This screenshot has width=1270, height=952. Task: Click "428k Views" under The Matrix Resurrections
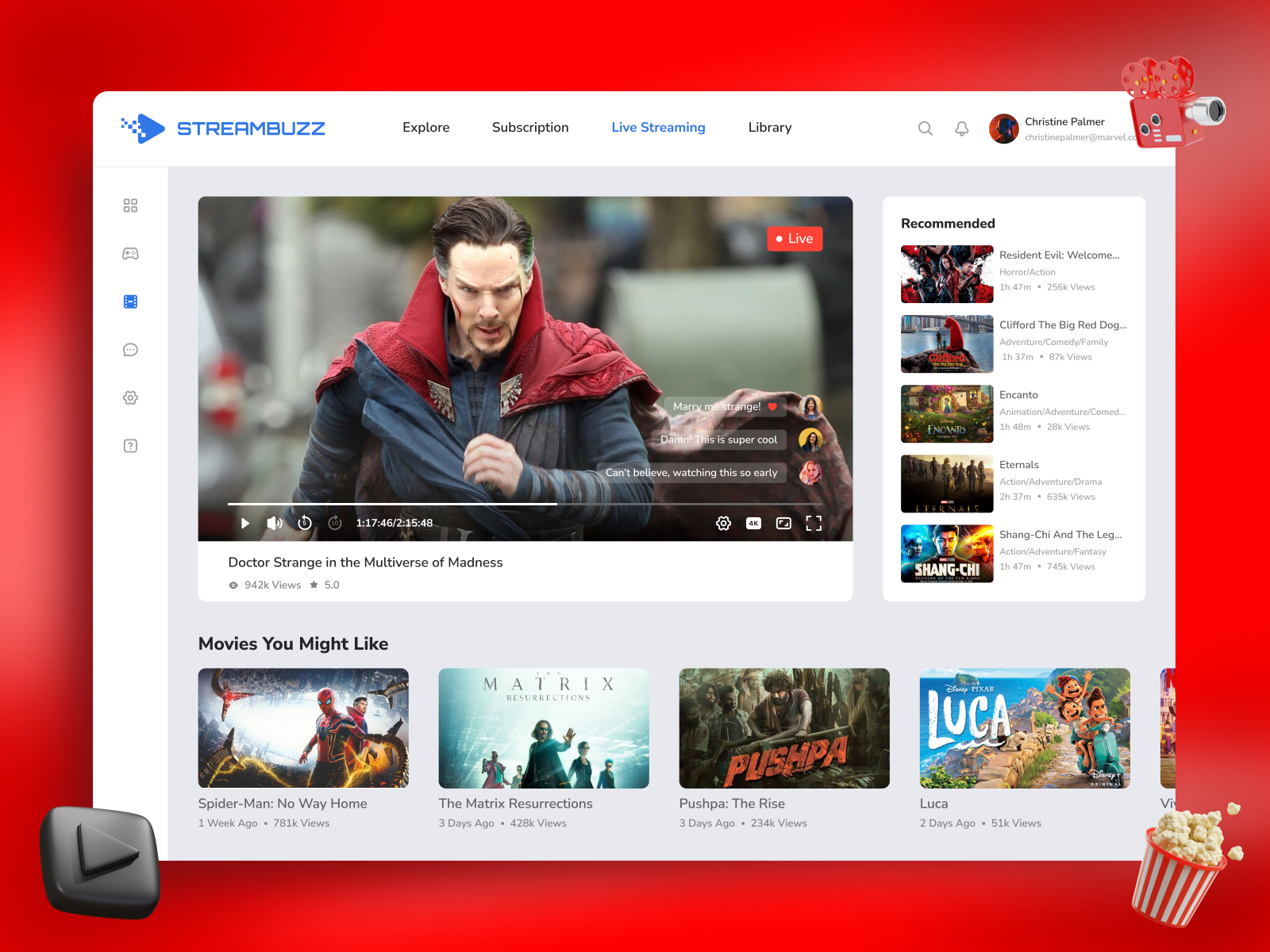click(538, 823)
